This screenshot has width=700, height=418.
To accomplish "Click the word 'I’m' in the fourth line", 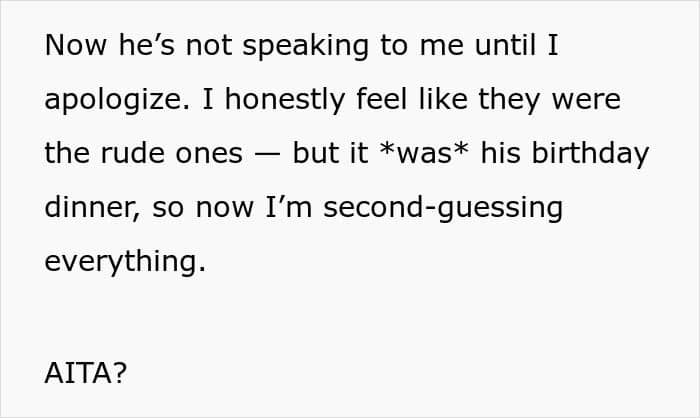I will click(288, 208).
